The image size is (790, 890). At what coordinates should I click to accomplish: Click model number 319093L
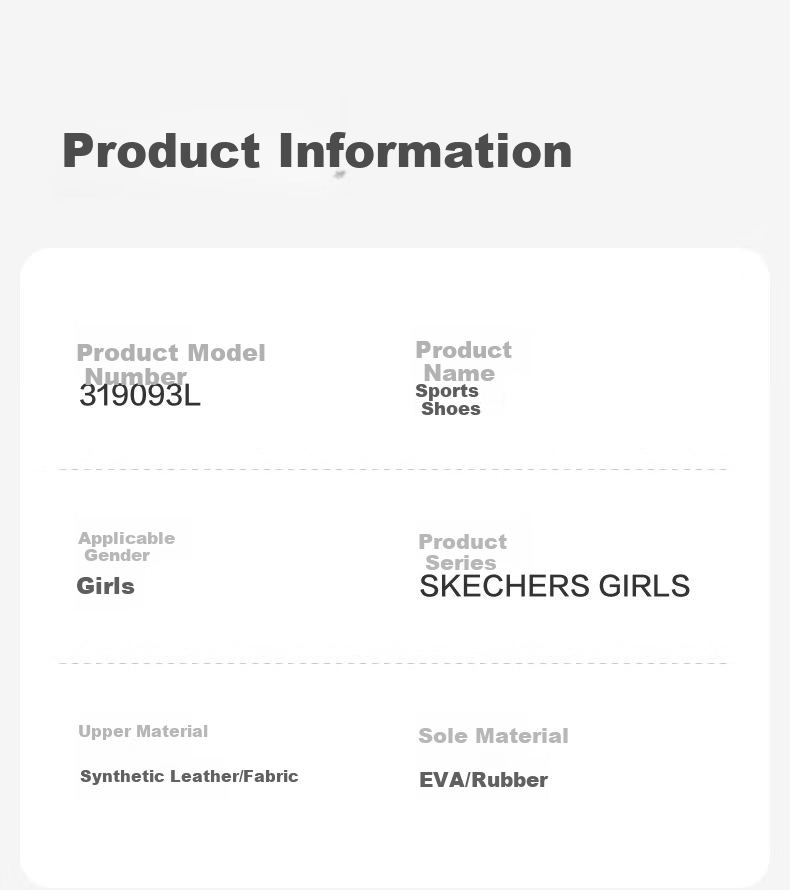(140, 396)
